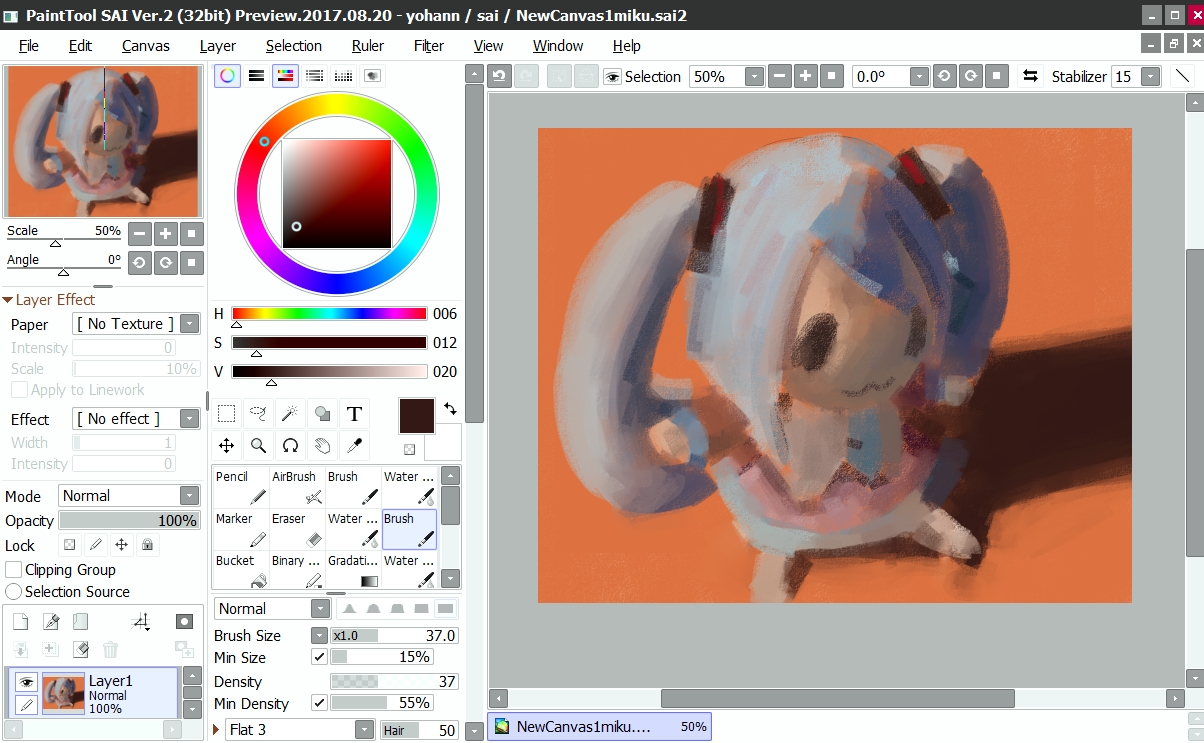Swap foreground and background colors
1204x743 pixels.
click(x=450, y=409)
